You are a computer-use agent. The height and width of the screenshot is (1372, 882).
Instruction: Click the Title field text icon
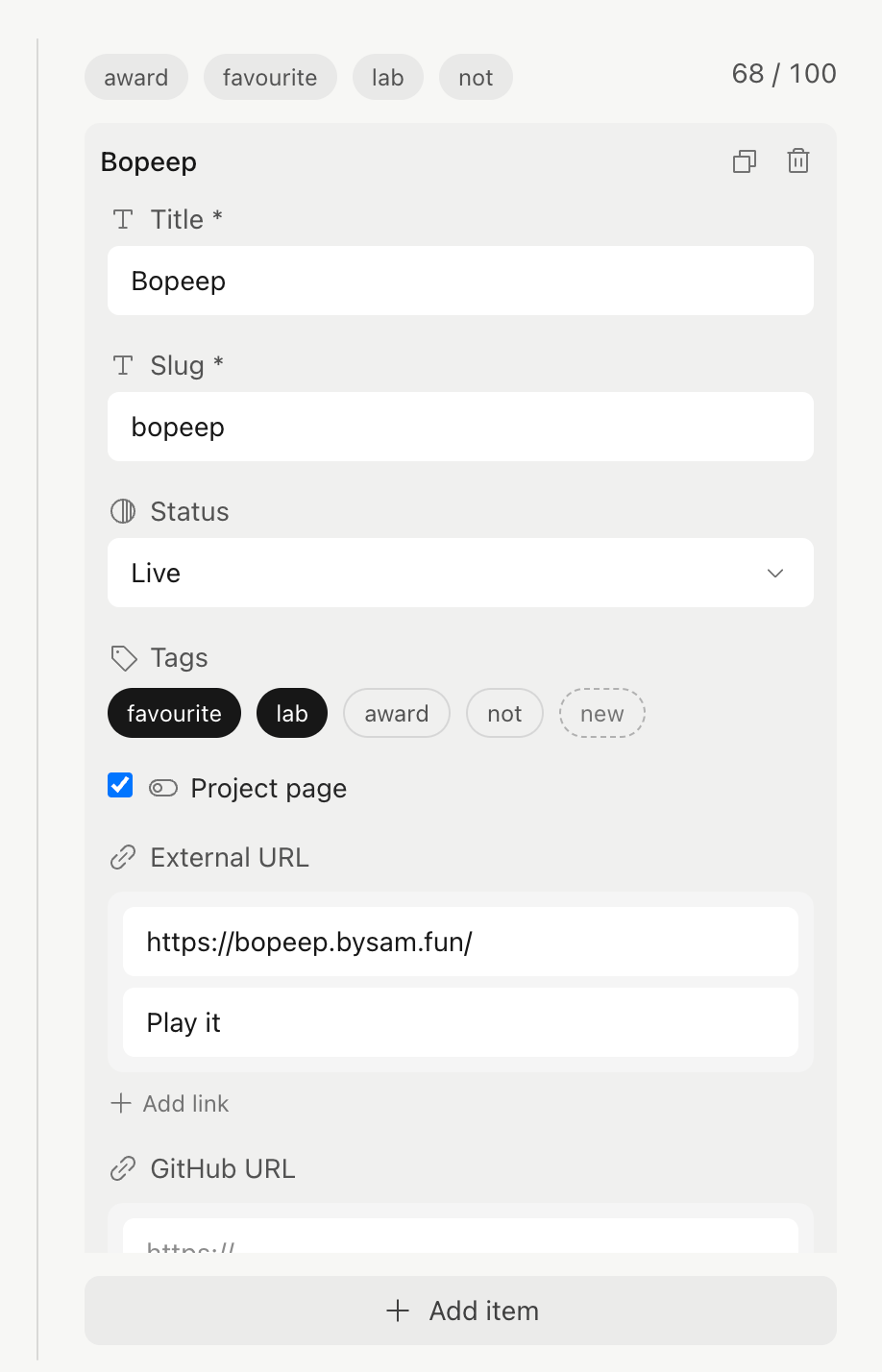(123, 220)
